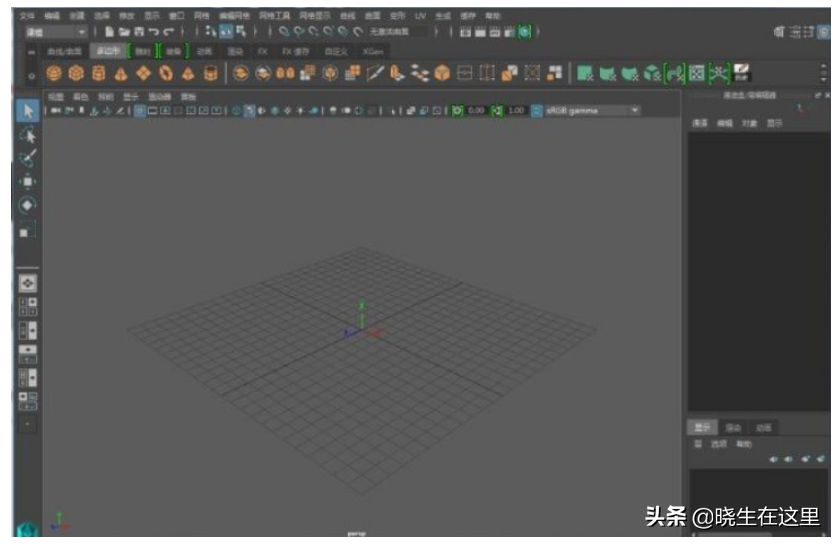Apply spherical UV mapping shelf icon
Screen dimensions: 837x544
(630, 73)
